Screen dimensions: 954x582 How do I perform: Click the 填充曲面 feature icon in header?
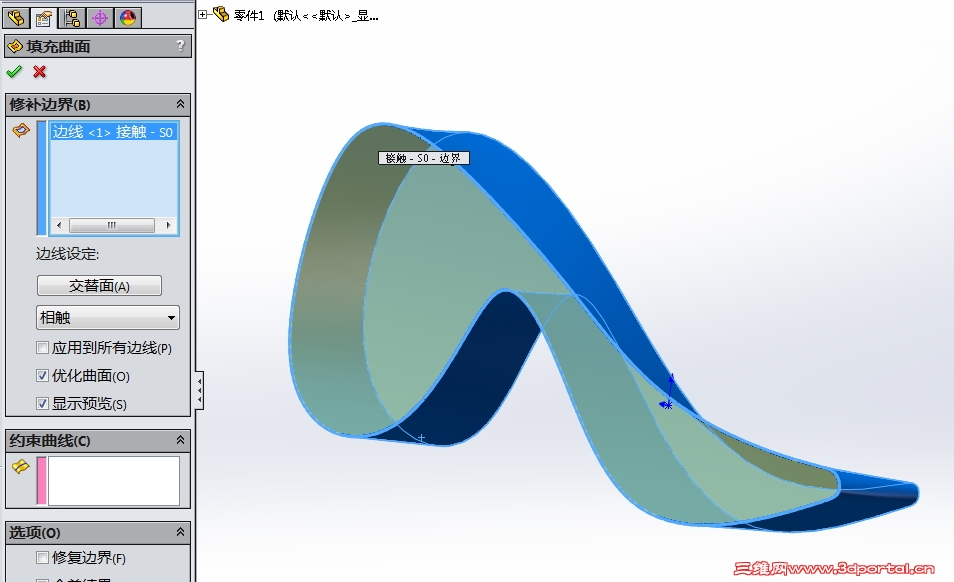(x=15, y=46)
